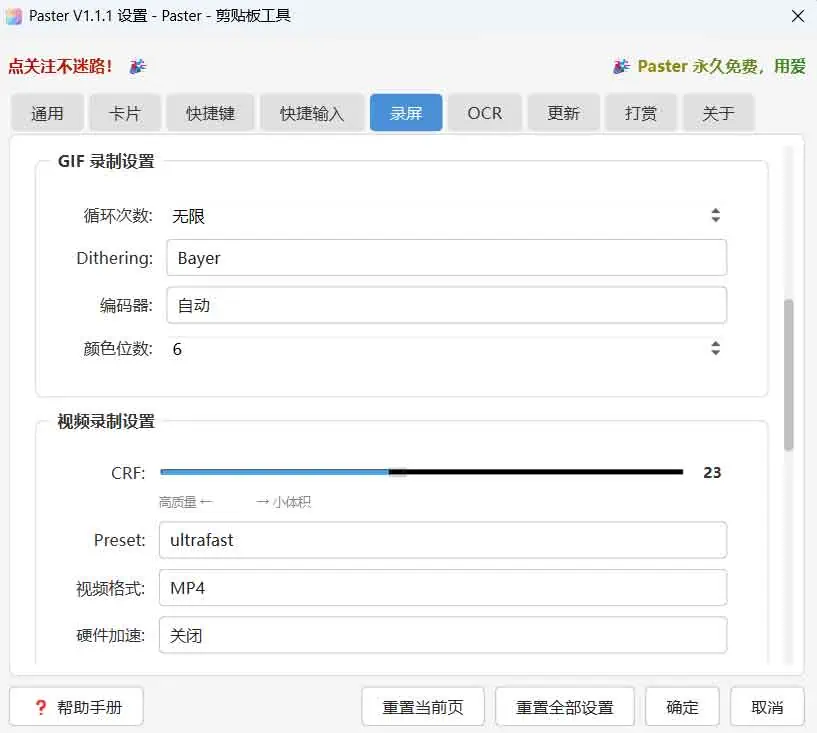
Task: Click the 视频录制设置 group title
Action: [x=106, y=421]
